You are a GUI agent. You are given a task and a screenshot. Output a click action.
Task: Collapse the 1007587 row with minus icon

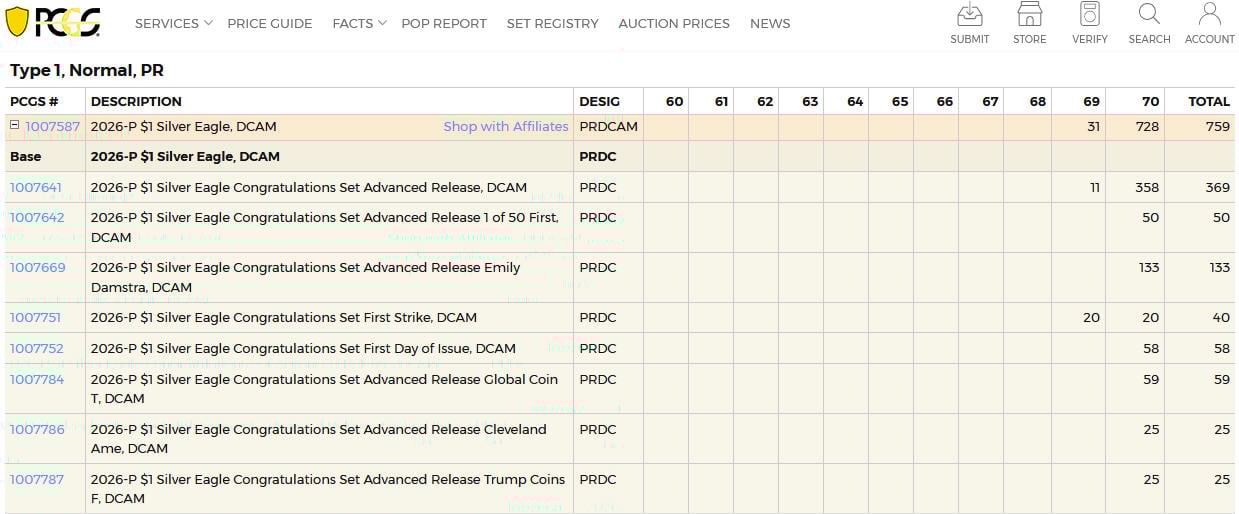15,126
